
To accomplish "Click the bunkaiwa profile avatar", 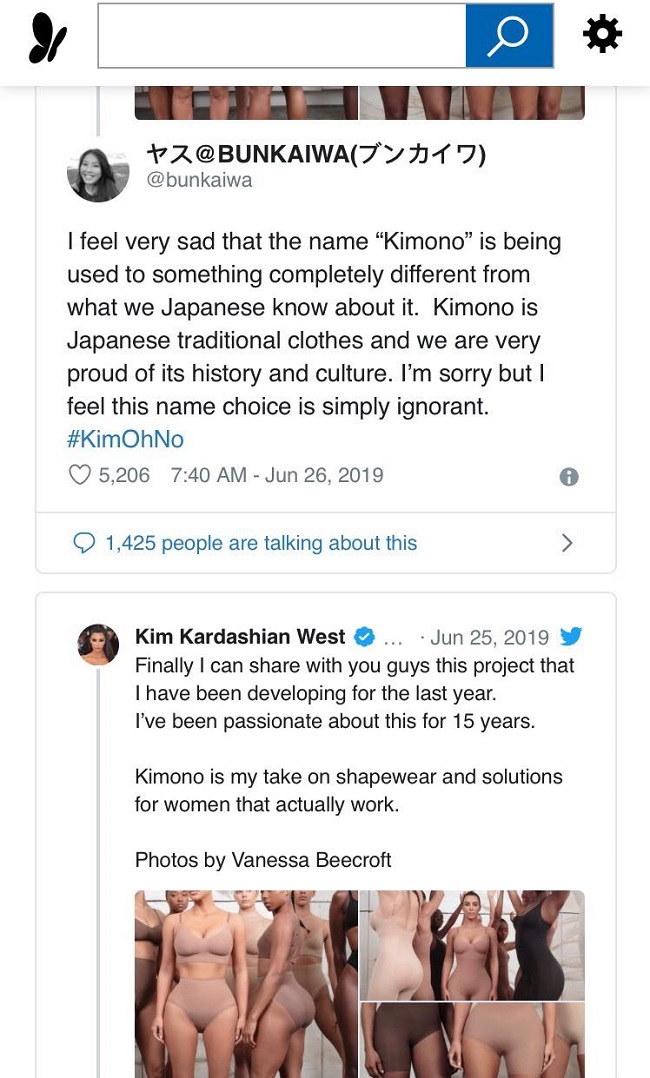I will [98, 170].
